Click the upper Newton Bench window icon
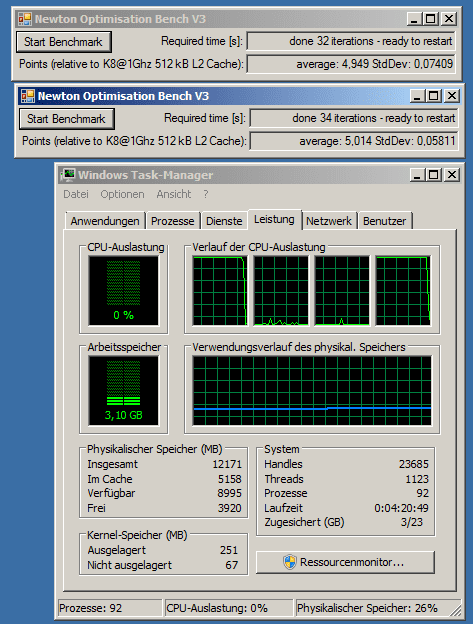Image resolution: width=473 pixels, height=624 pixels. pyautogui.click(x=25, y=19)
